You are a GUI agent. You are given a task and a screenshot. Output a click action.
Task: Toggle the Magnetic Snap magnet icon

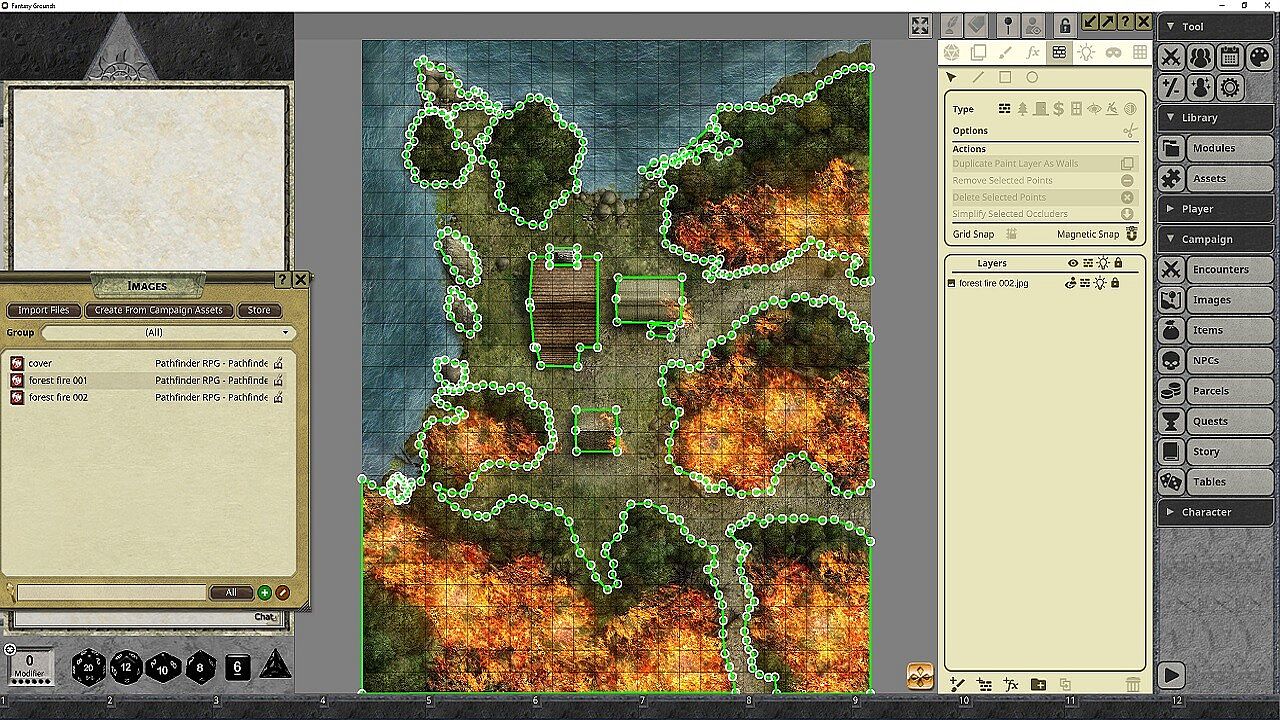pyautogui.click(x=1132, y=234)
